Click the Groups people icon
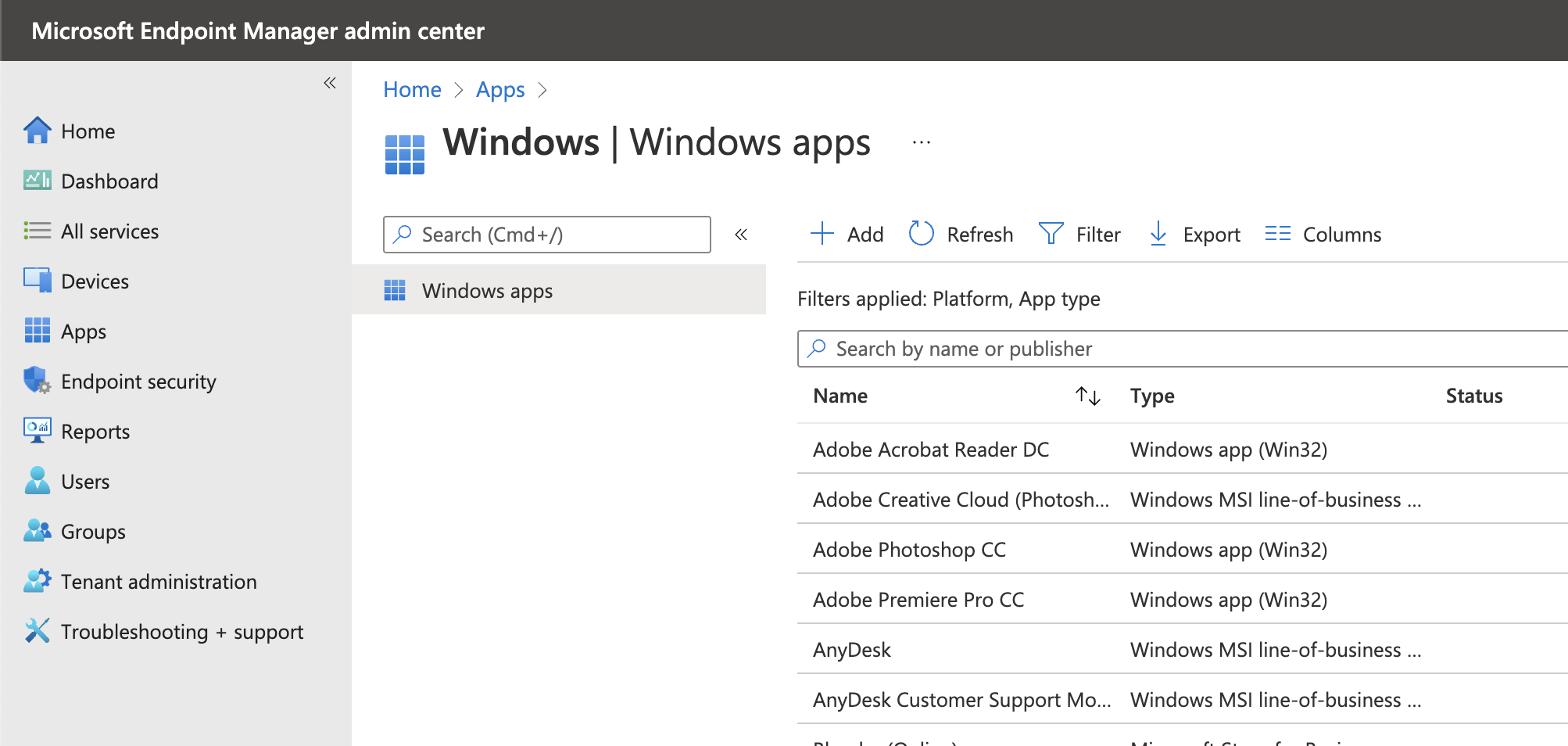 coord(37,531)
